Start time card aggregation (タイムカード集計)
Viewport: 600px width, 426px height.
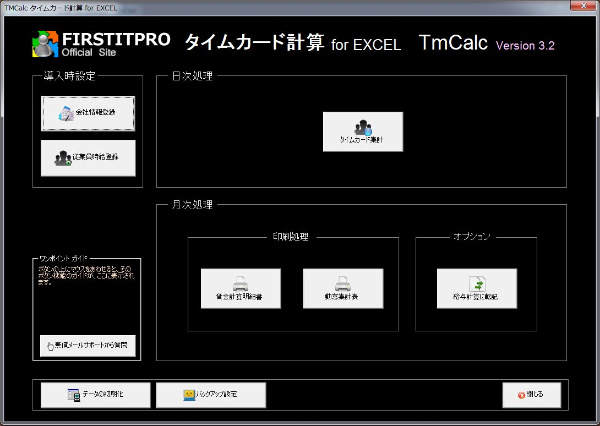click(x=363, y=132)
